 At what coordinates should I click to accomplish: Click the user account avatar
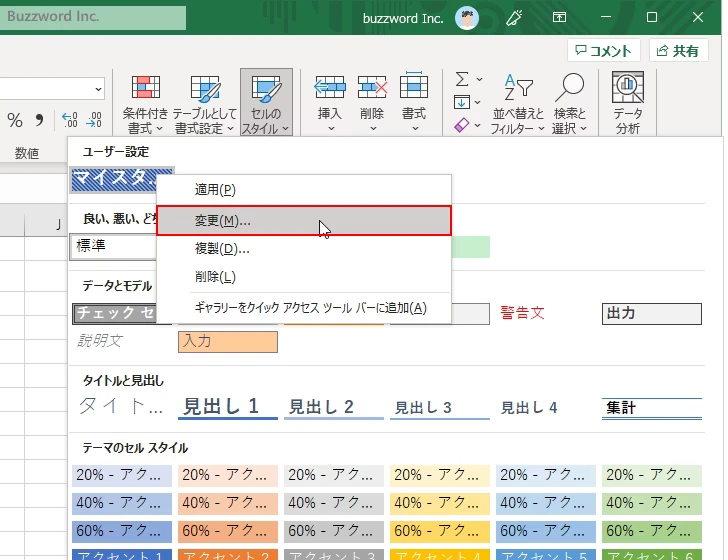467,18
